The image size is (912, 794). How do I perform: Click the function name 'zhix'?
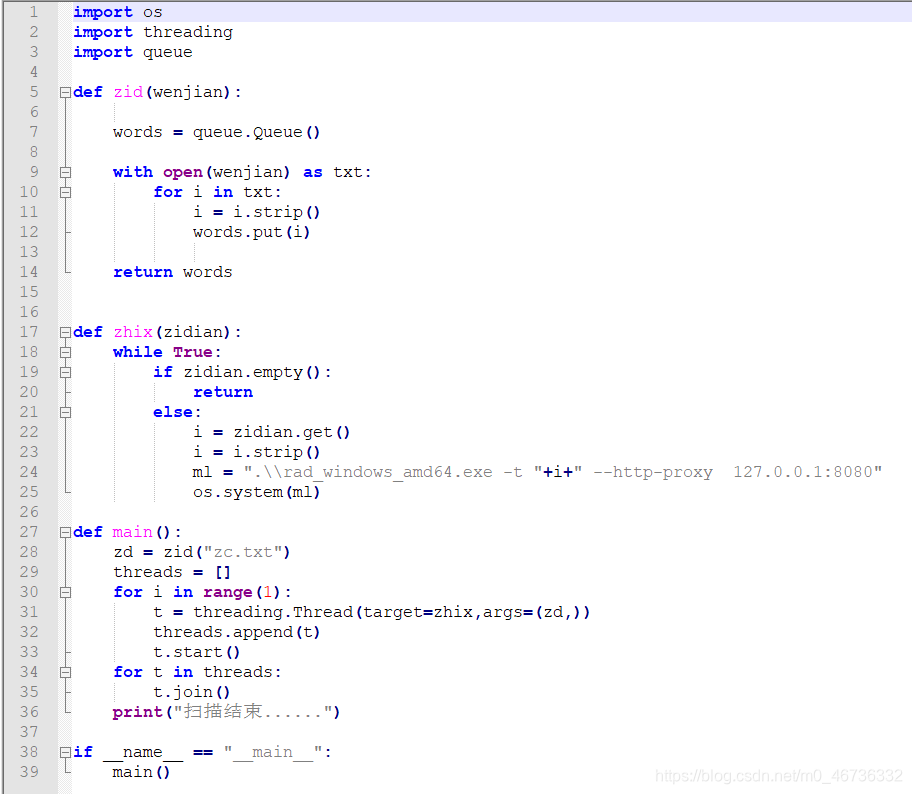point(133,332)
